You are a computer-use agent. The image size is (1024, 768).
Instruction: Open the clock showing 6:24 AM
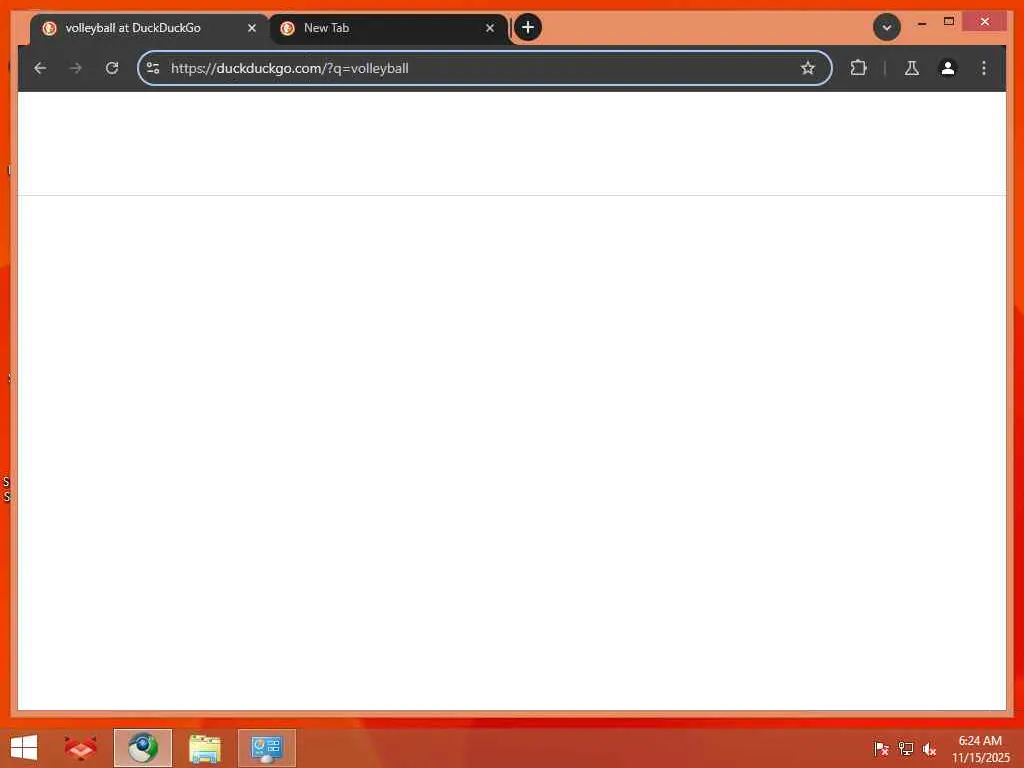[x=980, y=748]
